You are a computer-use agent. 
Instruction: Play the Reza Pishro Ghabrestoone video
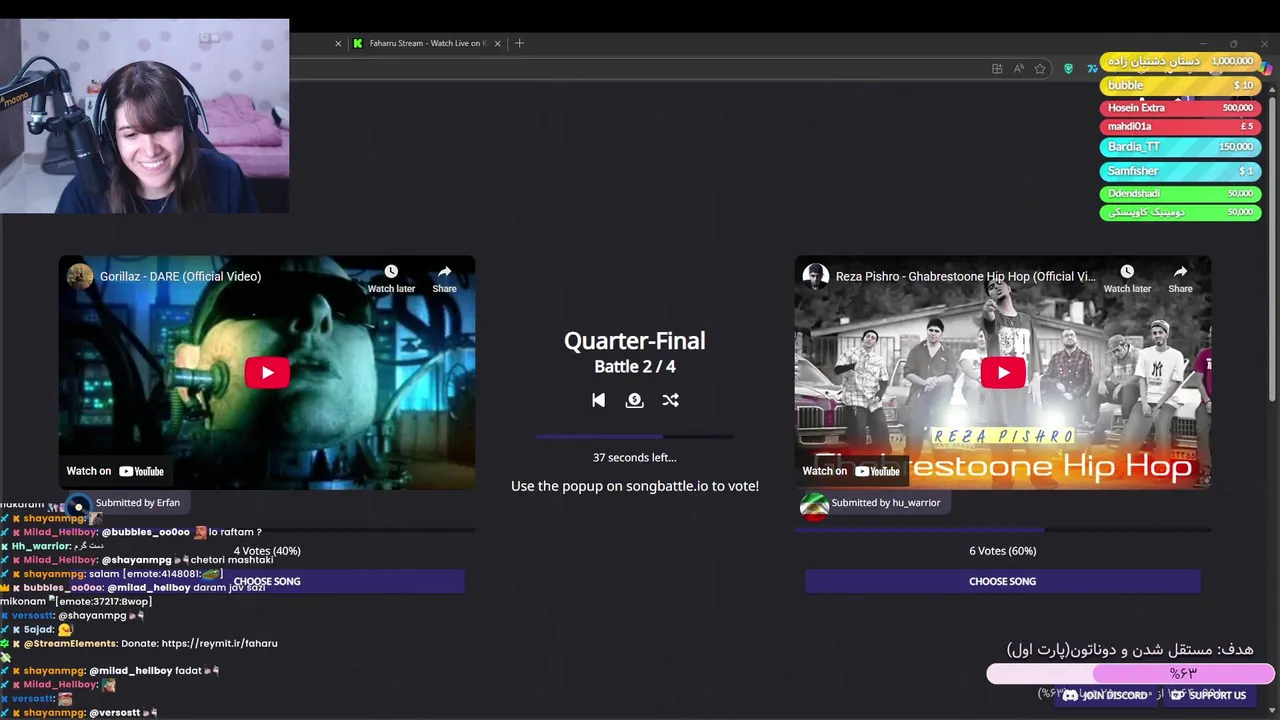pyautogui.click(x=1003, y=373)
